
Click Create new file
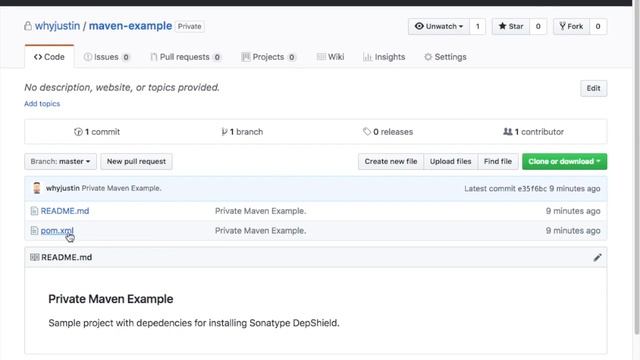[x=391, y=161]
